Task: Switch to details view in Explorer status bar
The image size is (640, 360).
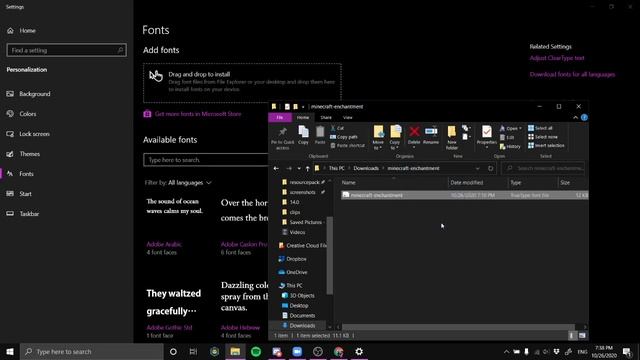Action: 571,336
